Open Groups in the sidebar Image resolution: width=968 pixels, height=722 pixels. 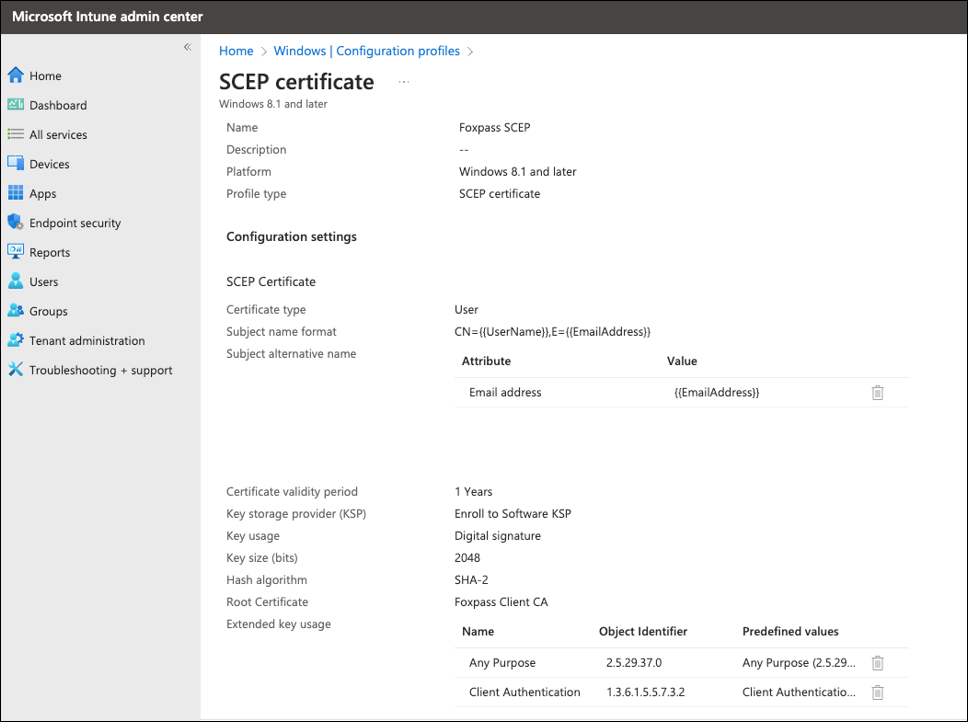[48, 312]
